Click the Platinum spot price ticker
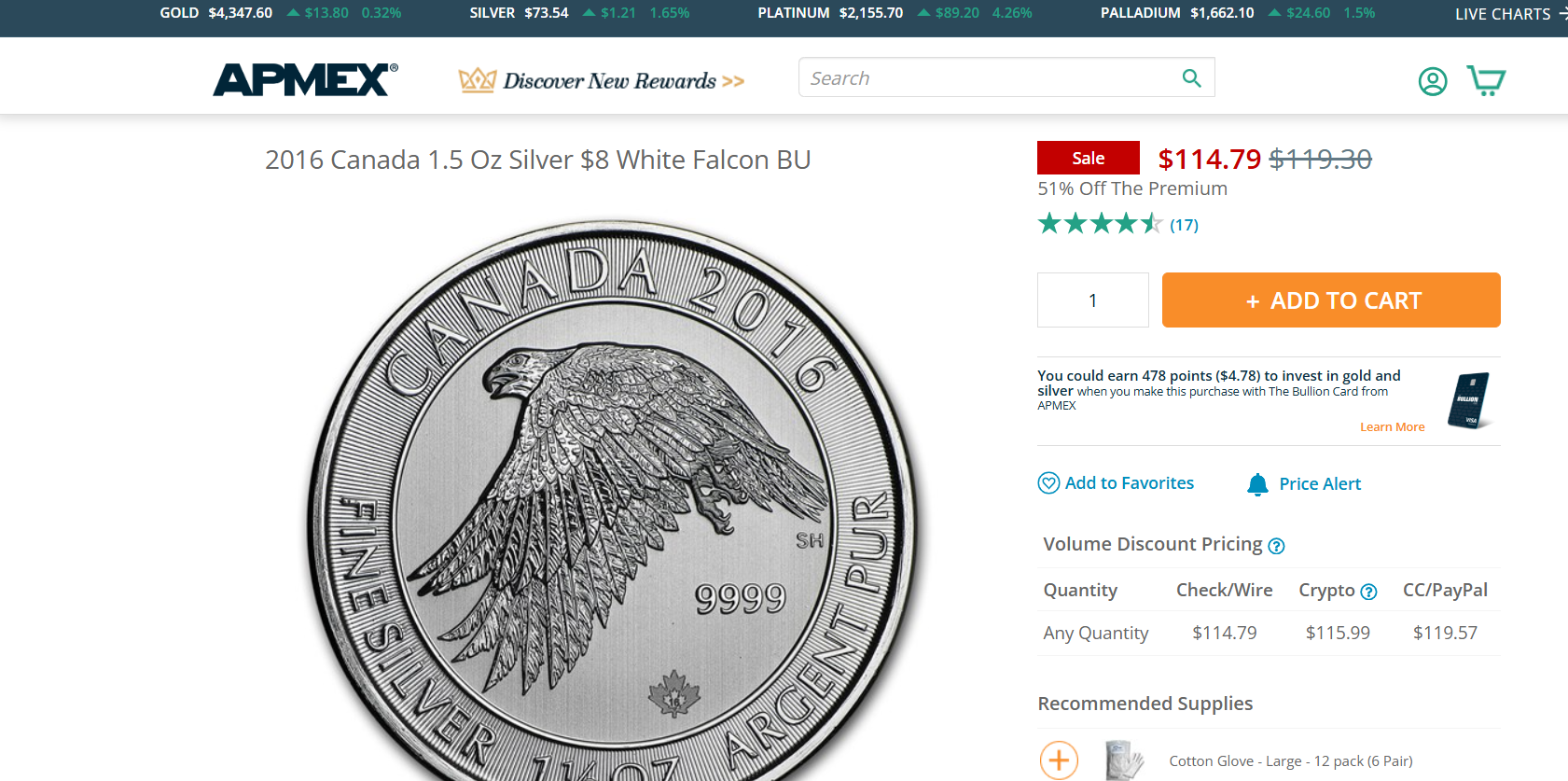1568x781 pixels. tap(895, 13)
